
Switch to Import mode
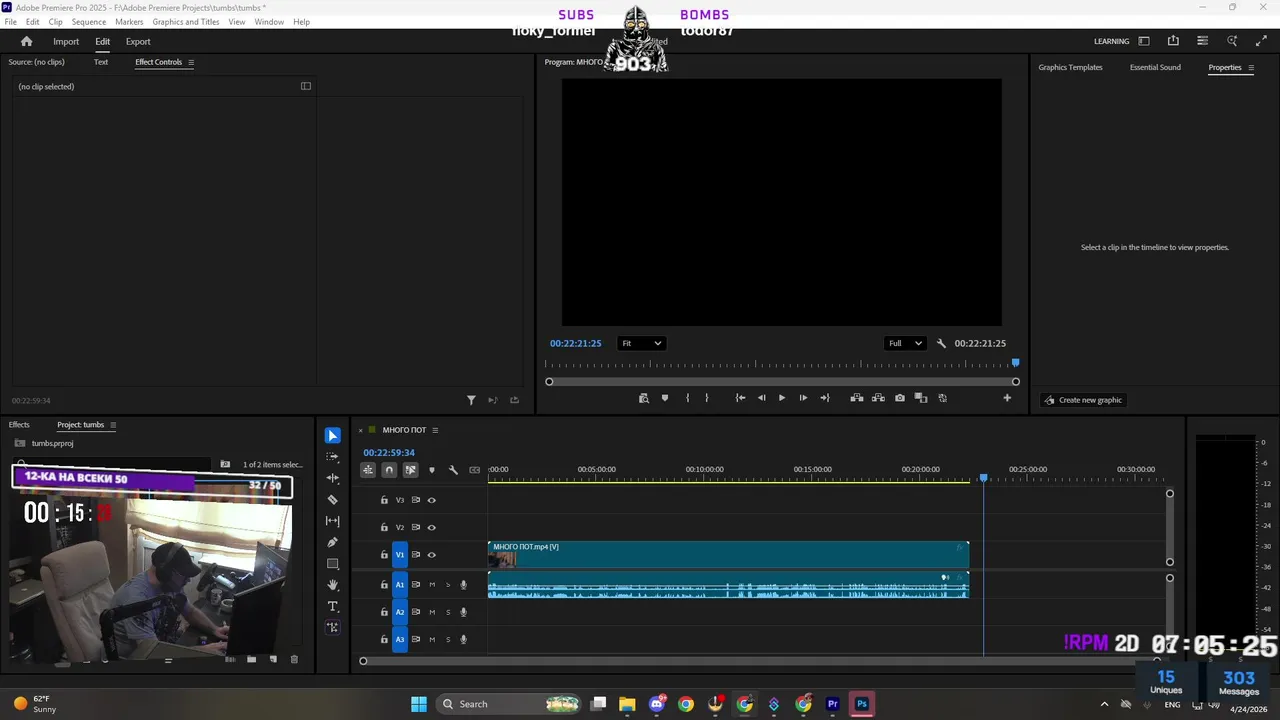click(66, 41)
